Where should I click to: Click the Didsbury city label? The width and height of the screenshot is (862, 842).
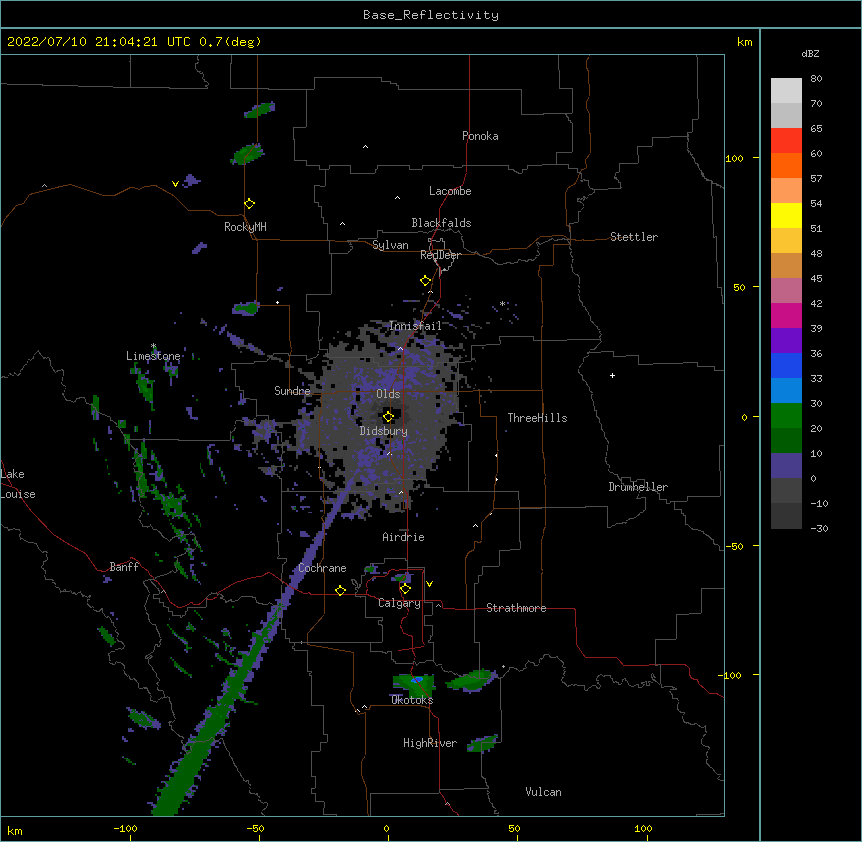coord(384,431)
